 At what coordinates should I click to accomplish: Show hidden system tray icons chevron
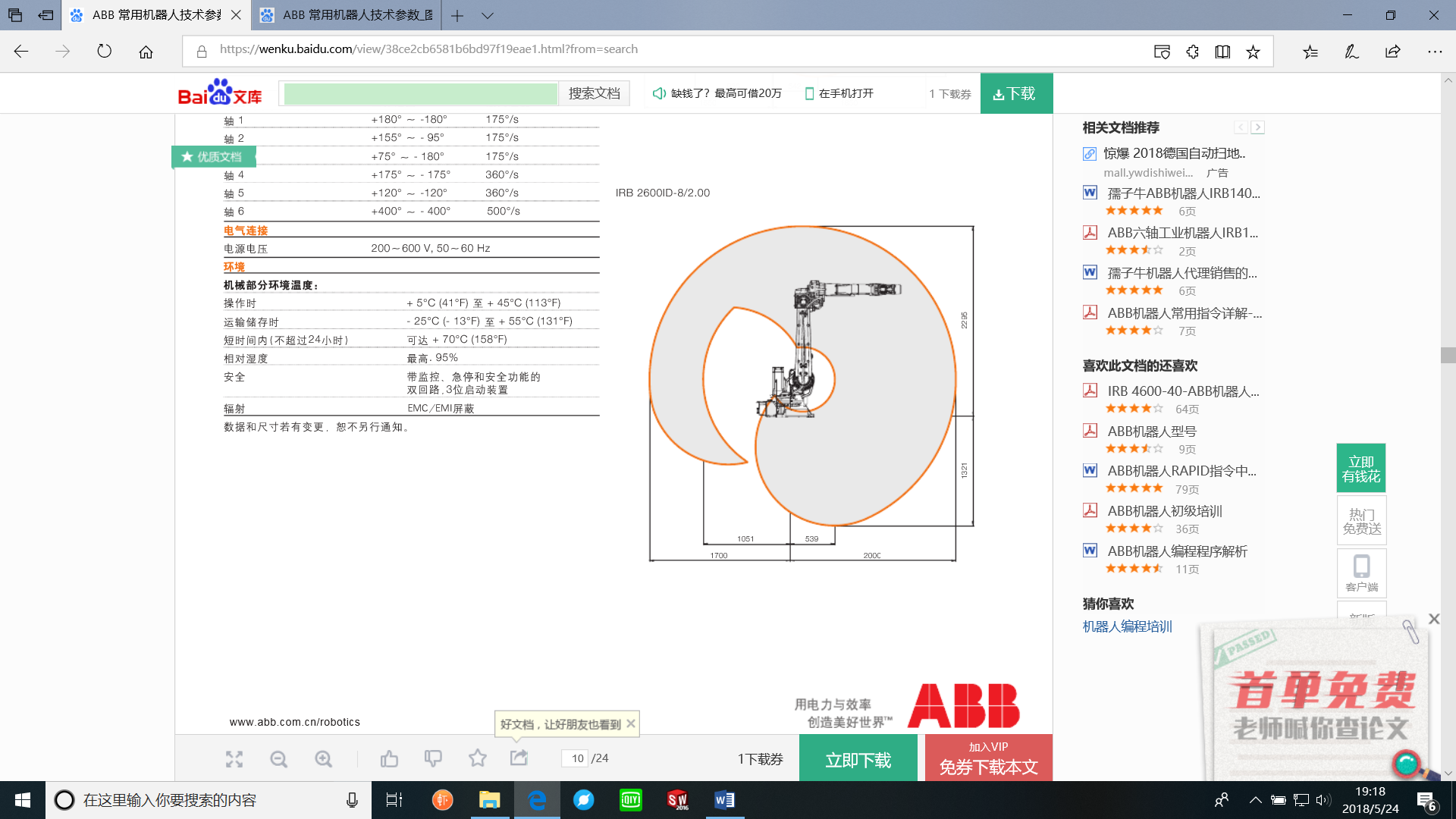1256,800
